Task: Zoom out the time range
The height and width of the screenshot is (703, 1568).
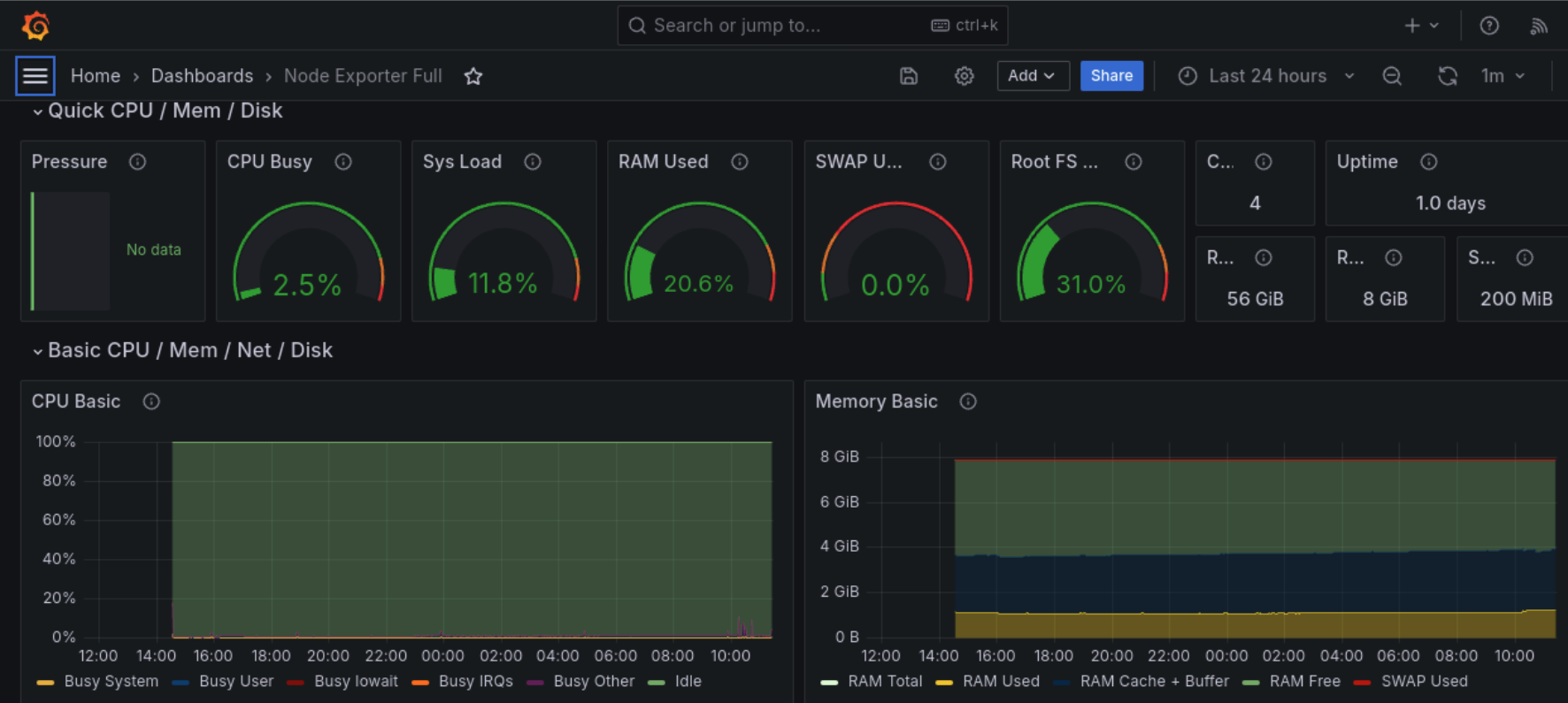Action: pyautogui.click(x=1392, y=76)
